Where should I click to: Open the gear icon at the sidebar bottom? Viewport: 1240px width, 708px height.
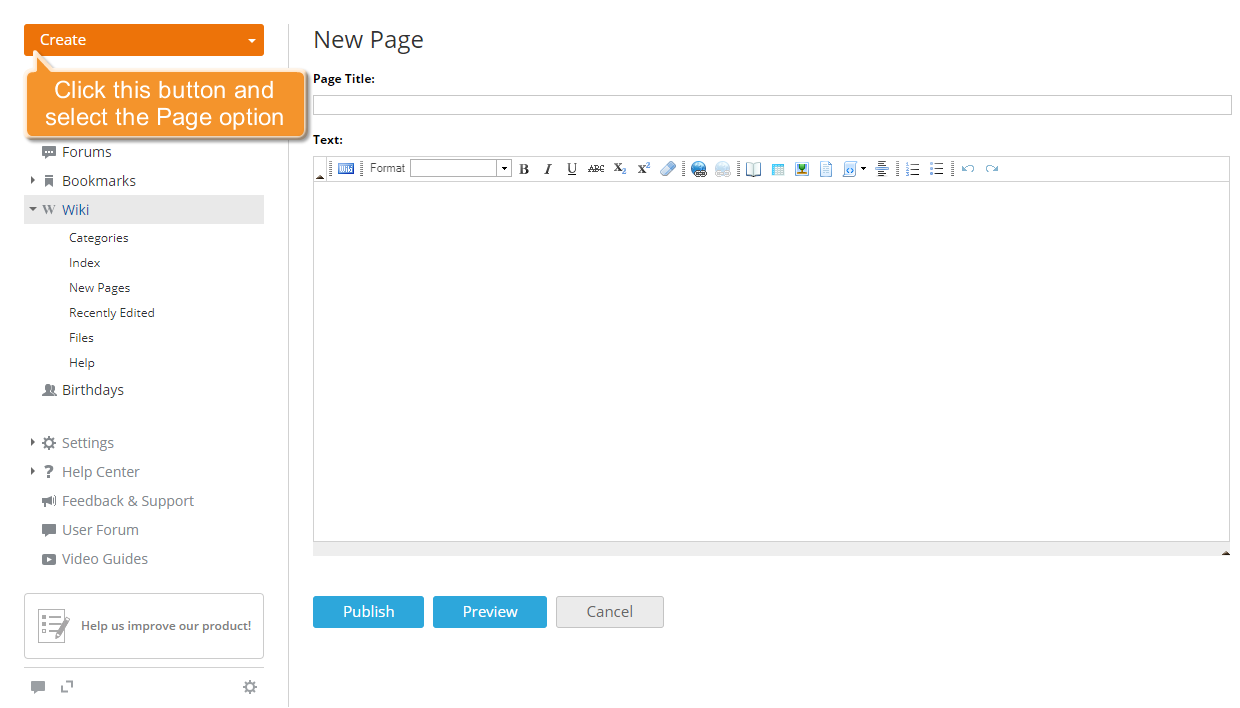pyautogui.click(x=250, y=687)
